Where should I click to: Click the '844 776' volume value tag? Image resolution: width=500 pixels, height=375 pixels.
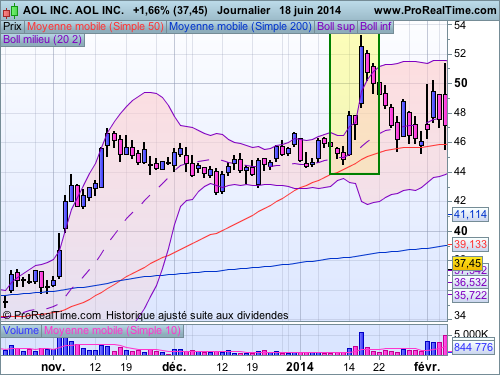473,347
